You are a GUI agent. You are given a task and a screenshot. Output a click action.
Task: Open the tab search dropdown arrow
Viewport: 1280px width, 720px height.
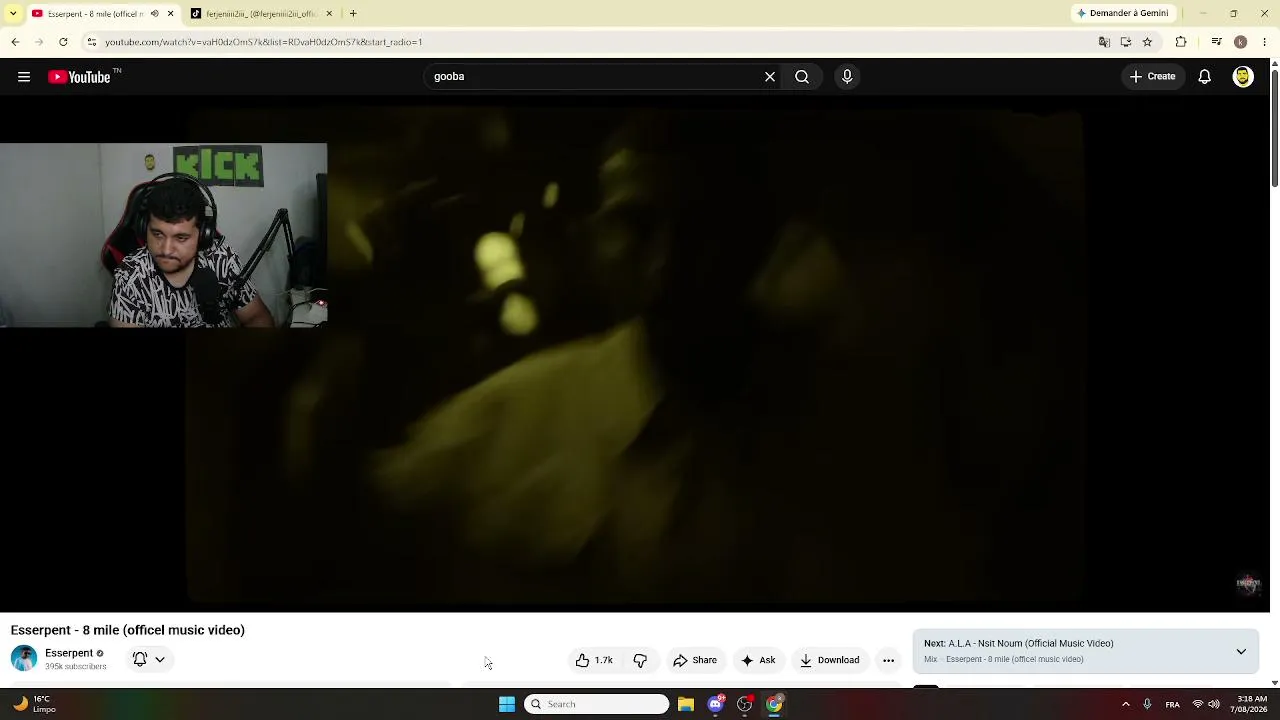[x=13, y=14]
